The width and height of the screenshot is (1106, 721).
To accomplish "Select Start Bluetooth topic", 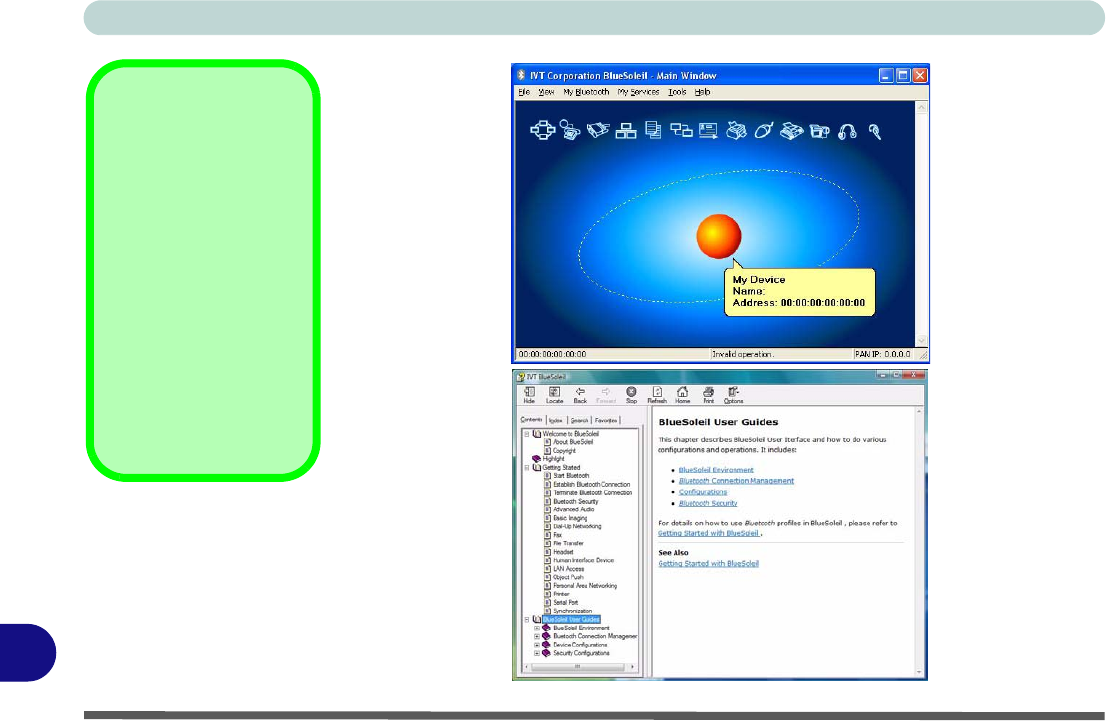I will pos(571,476).
